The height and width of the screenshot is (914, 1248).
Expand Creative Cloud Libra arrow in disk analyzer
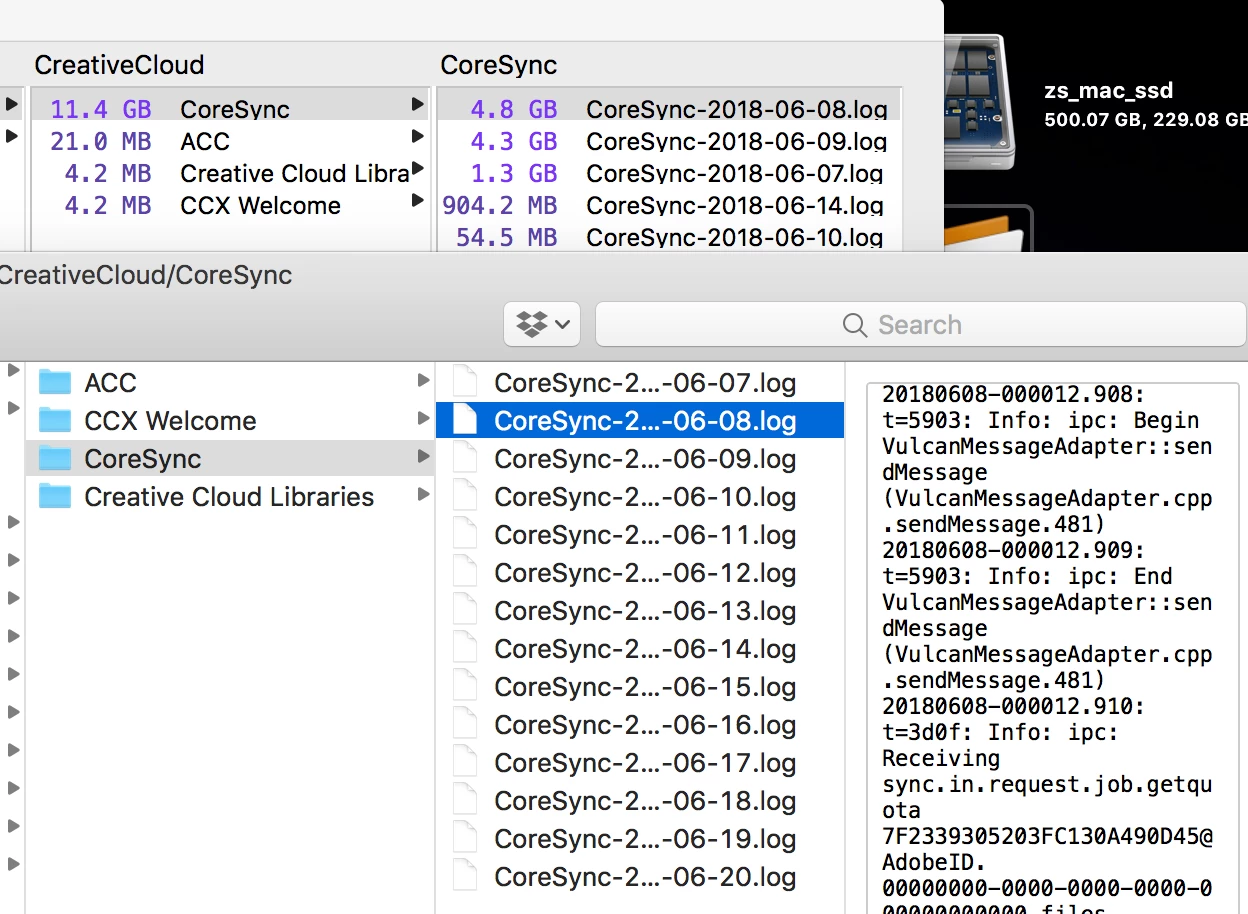coord(417,168)
